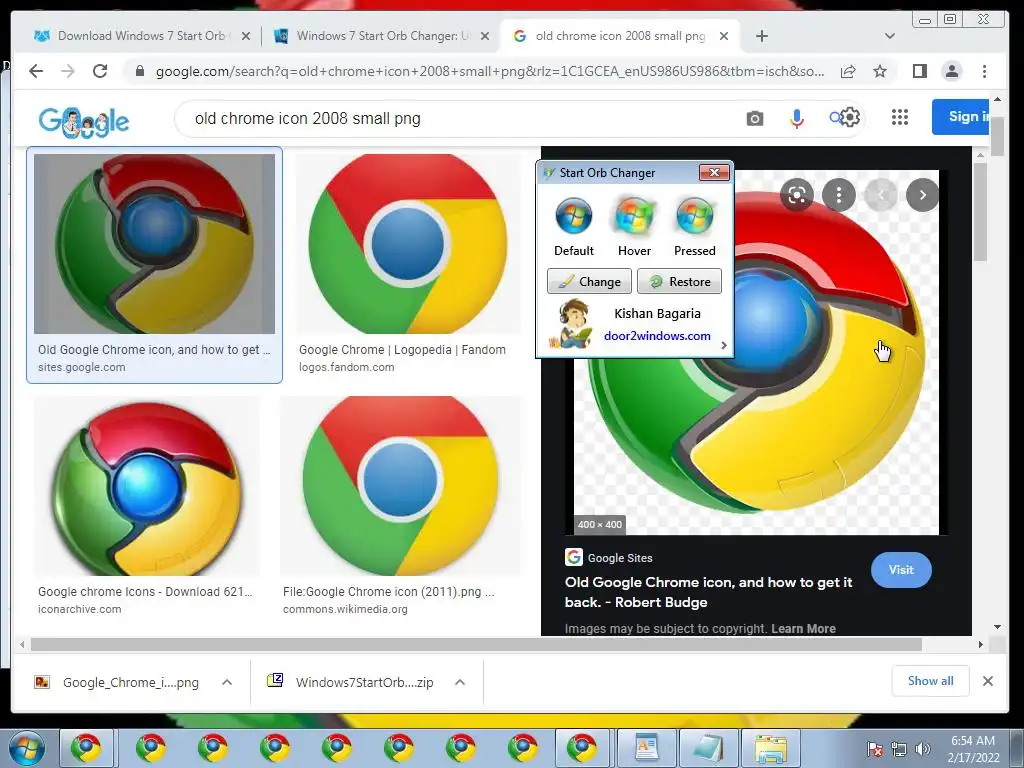Click the page horizontal scrollbar
Screen dimensions: 1024x768
(476, 645)
